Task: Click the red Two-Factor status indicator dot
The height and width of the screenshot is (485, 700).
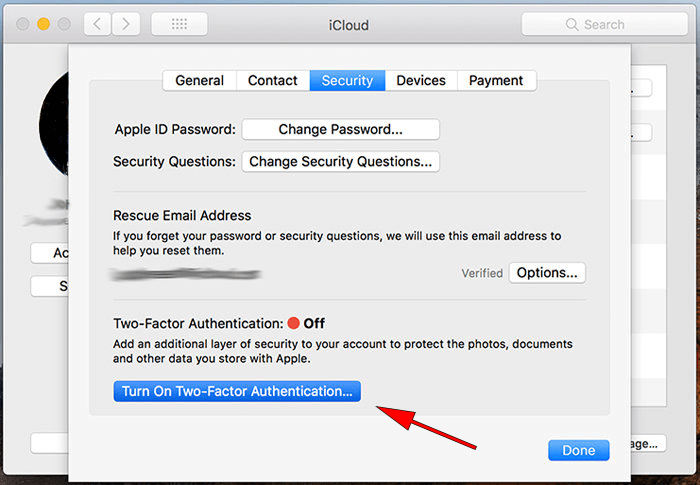Action: click(293, 323)
